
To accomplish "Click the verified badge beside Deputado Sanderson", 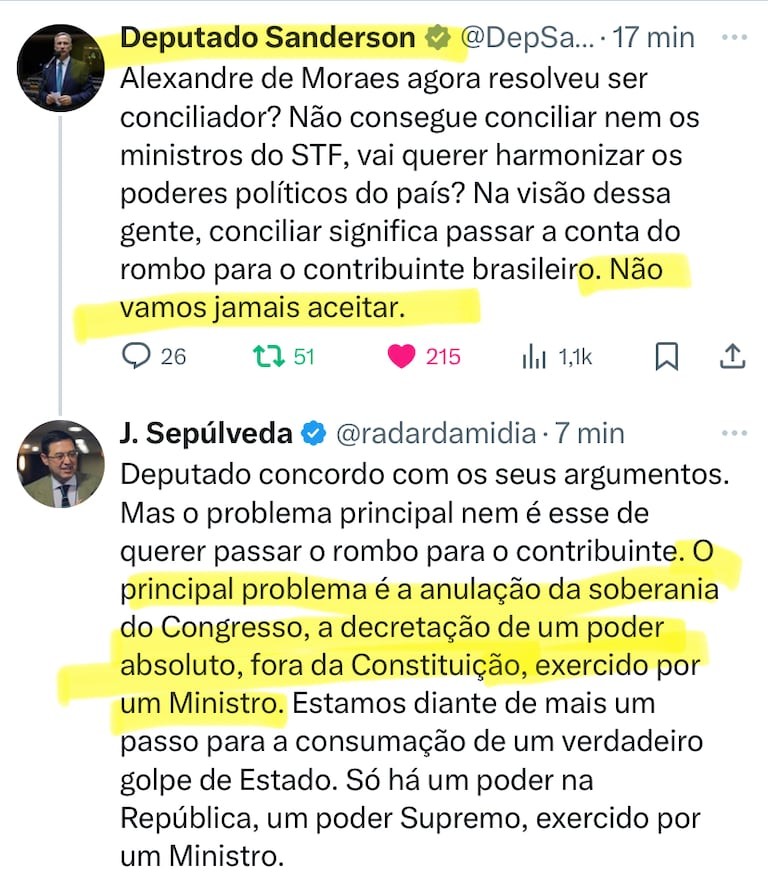I will pos(438,38).
